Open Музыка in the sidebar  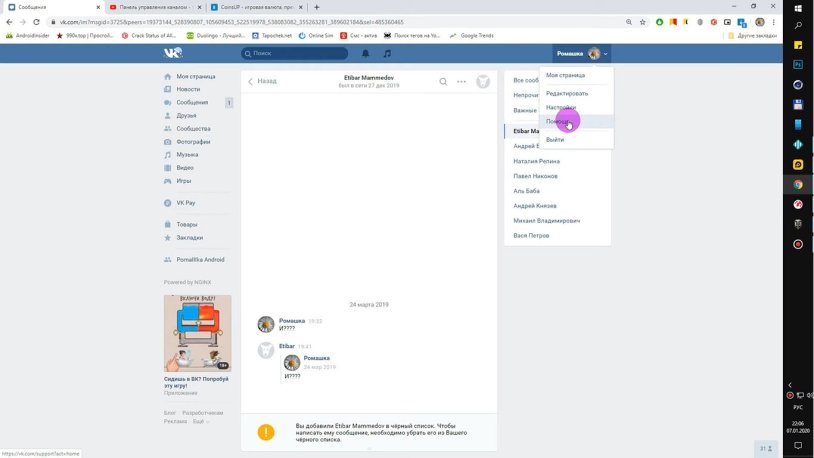187,155
